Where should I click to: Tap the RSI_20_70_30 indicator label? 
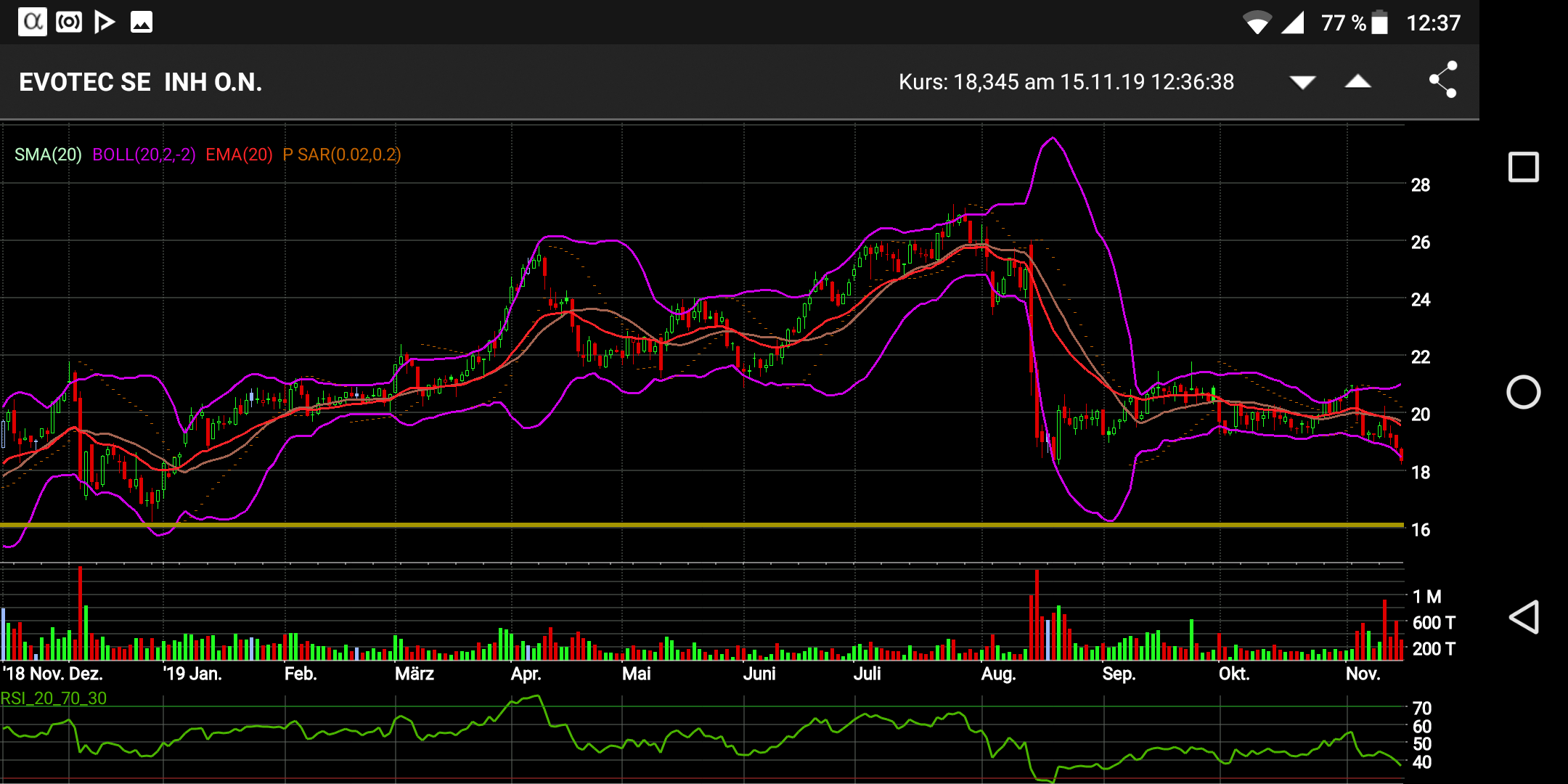point(54,698)
